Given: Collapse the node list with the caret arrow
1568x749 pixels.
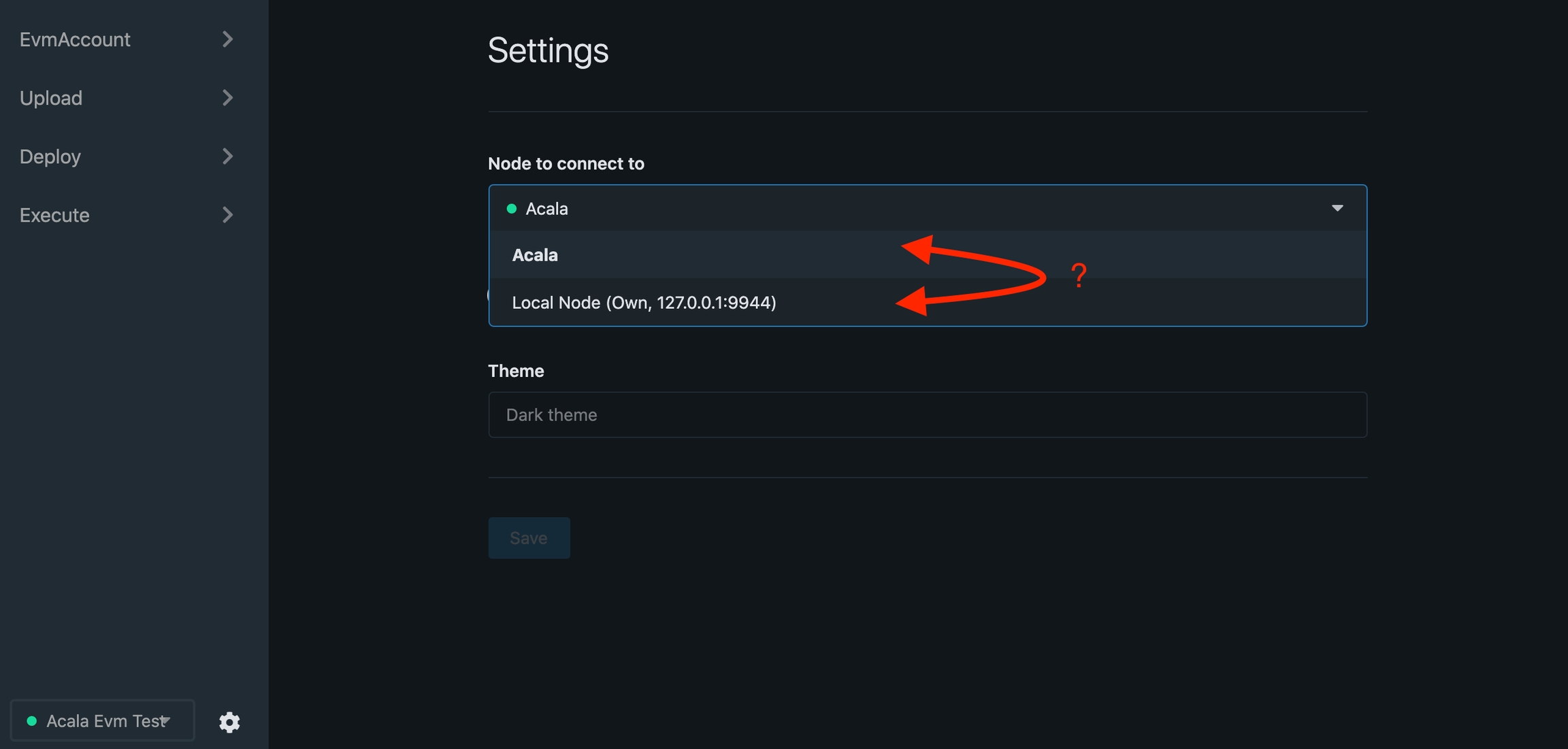Looking at the screenshot, I should (x=1337, y=208).
